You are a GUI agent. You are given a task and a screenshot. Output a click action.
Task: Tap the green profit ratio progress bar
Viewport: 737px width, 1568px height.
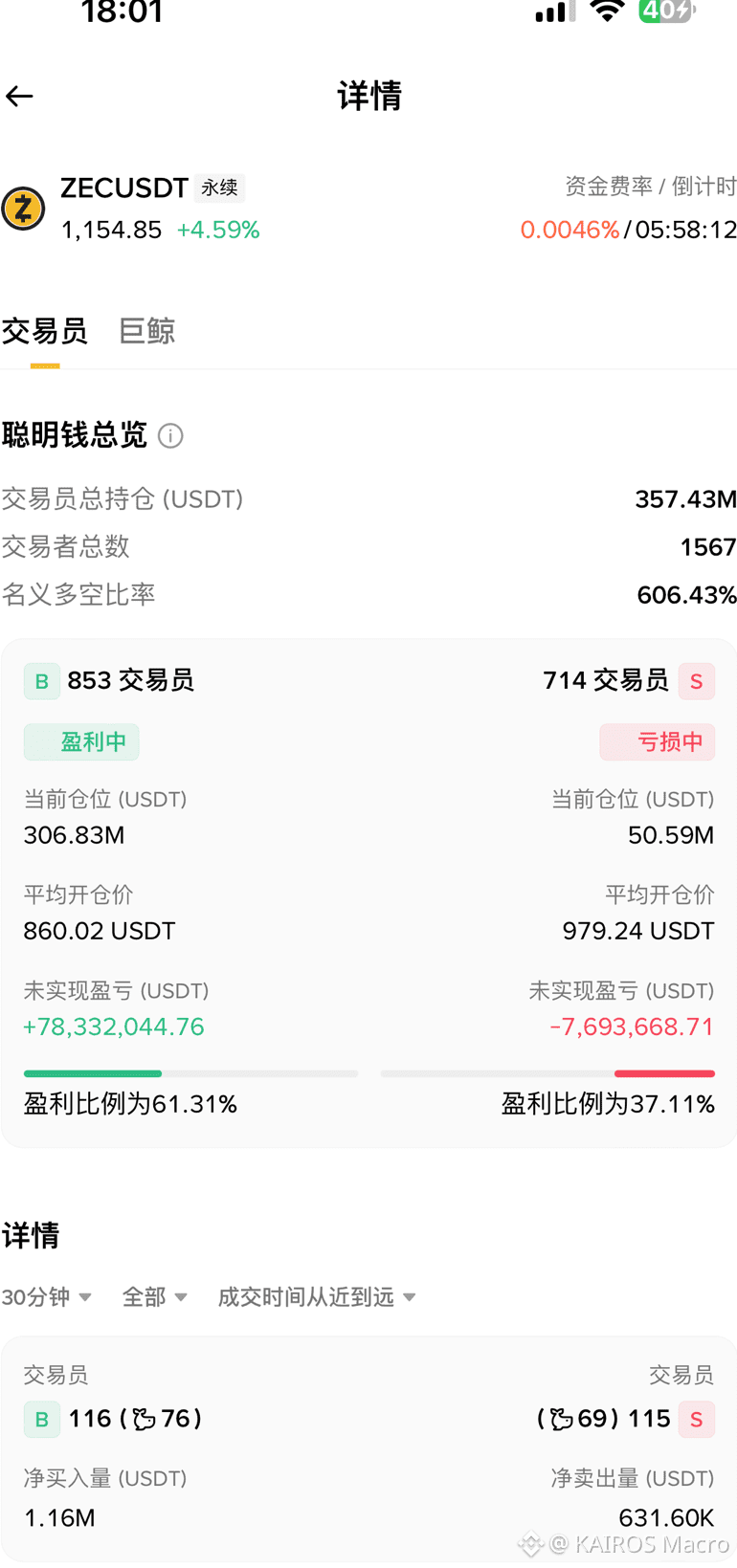190,1073
